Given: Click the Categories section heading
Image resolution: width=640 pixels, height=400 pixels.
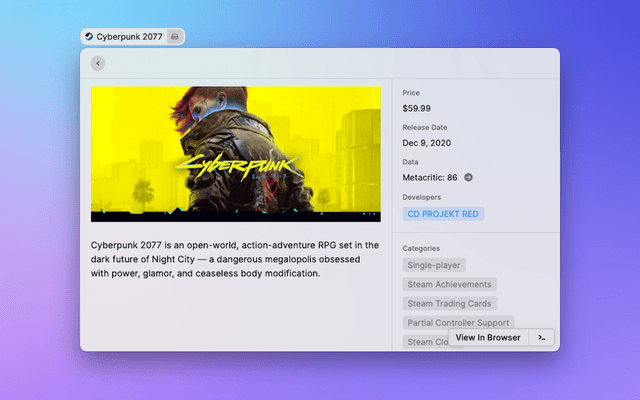Looking at the screenshot, I should coord(421,248).
